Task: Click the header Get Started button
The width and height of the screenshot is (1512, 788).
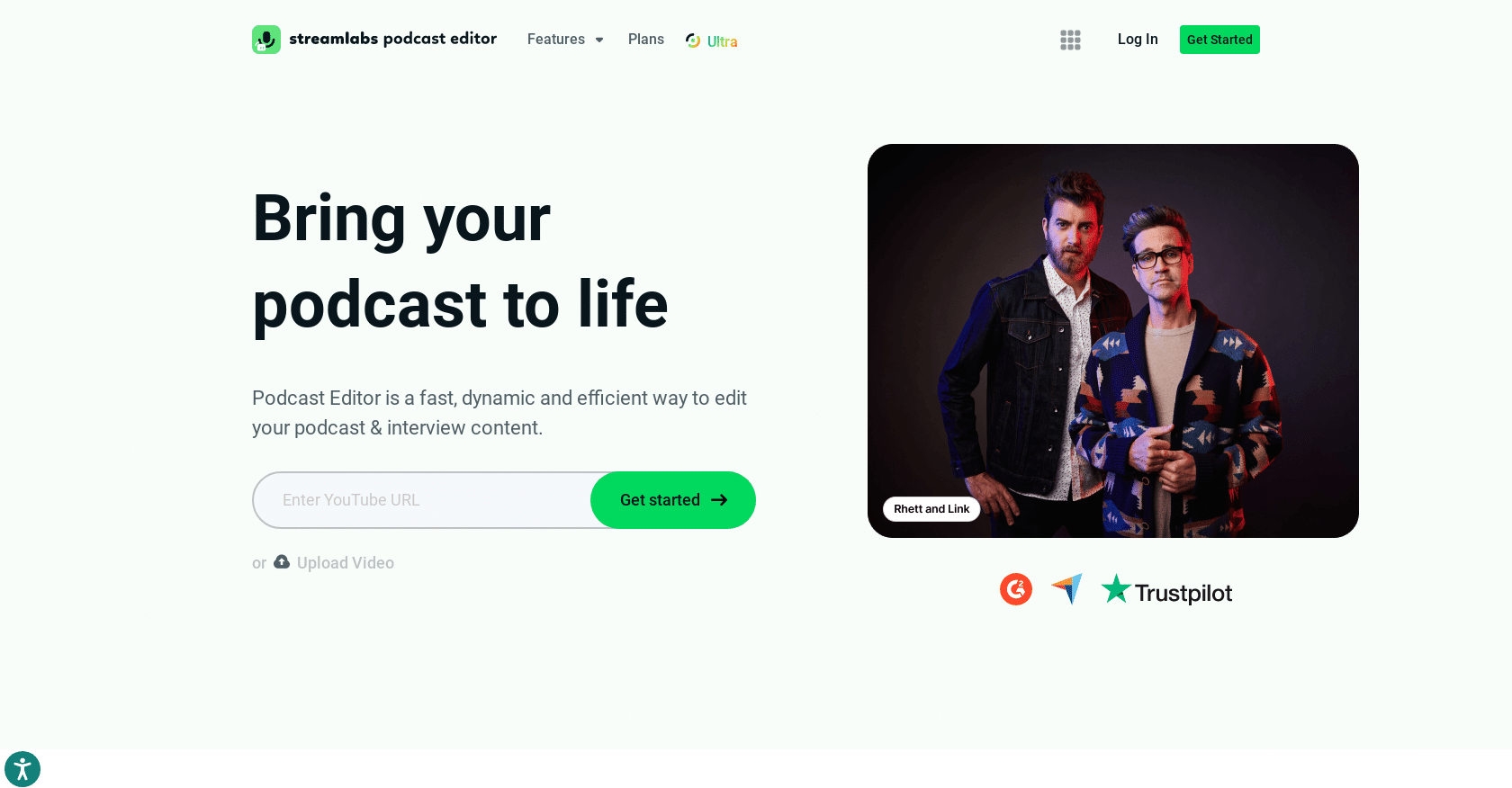Action: pyautogui.click(x=1219, y=40)
